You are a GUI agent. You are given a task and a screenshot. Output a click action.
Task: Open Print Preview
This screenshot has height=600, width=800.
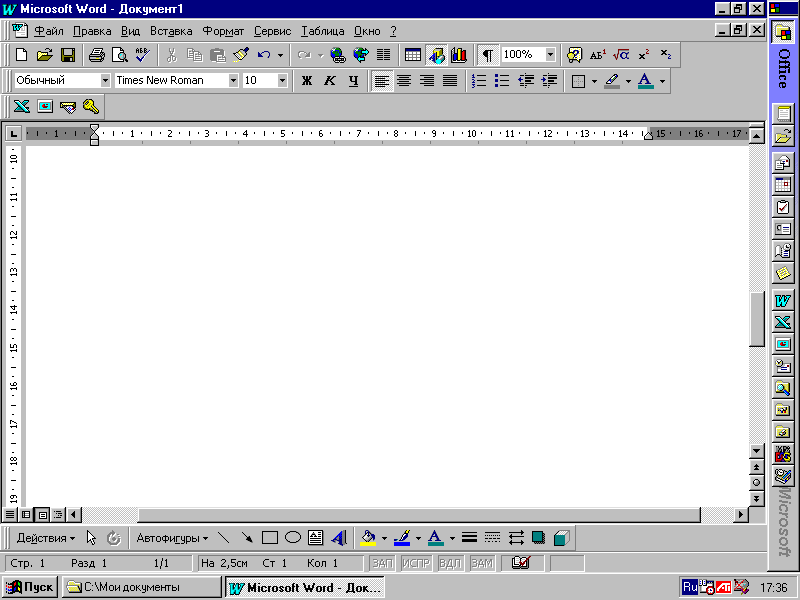(119, 55)
